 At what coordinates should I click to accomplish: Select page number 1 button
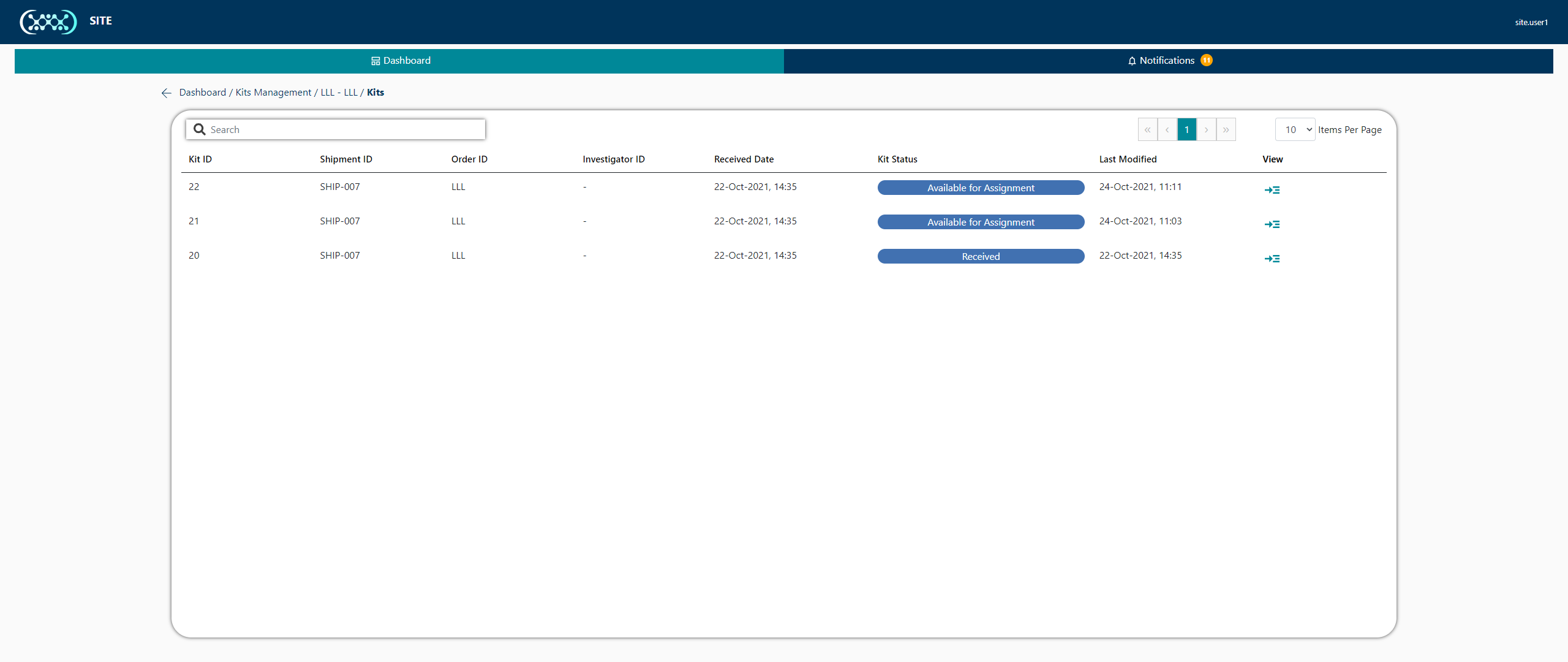tap(1187, 129)
